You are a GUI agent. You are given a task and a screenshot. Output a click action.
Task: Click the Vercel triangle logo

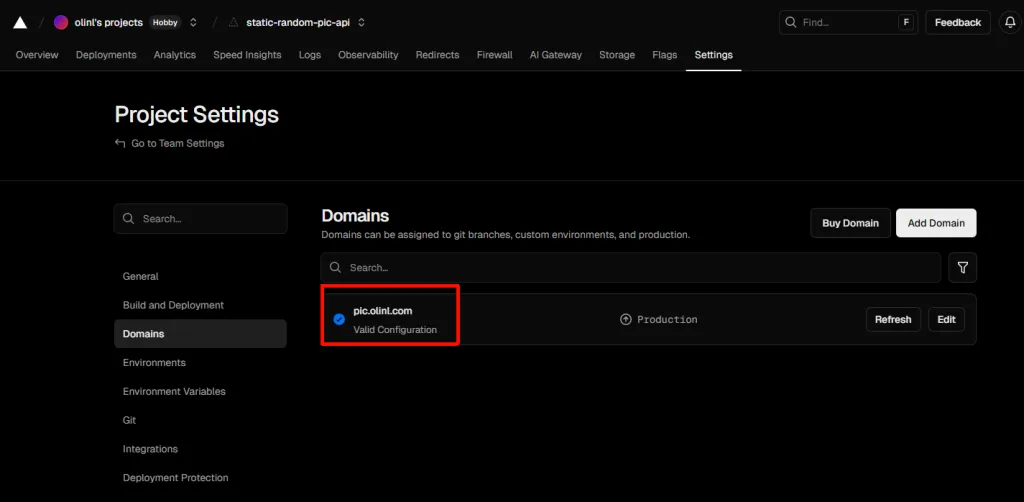click(20, 22)
